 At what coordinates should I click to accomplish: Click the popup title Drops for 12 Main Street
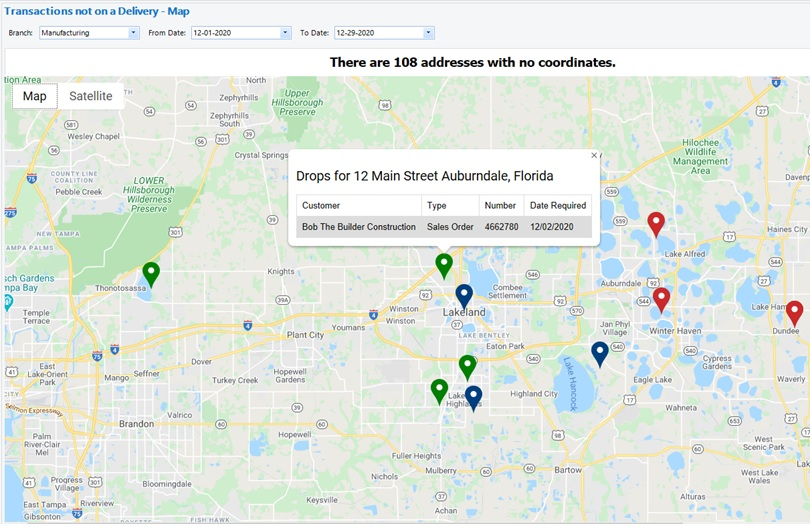point(425,176)
